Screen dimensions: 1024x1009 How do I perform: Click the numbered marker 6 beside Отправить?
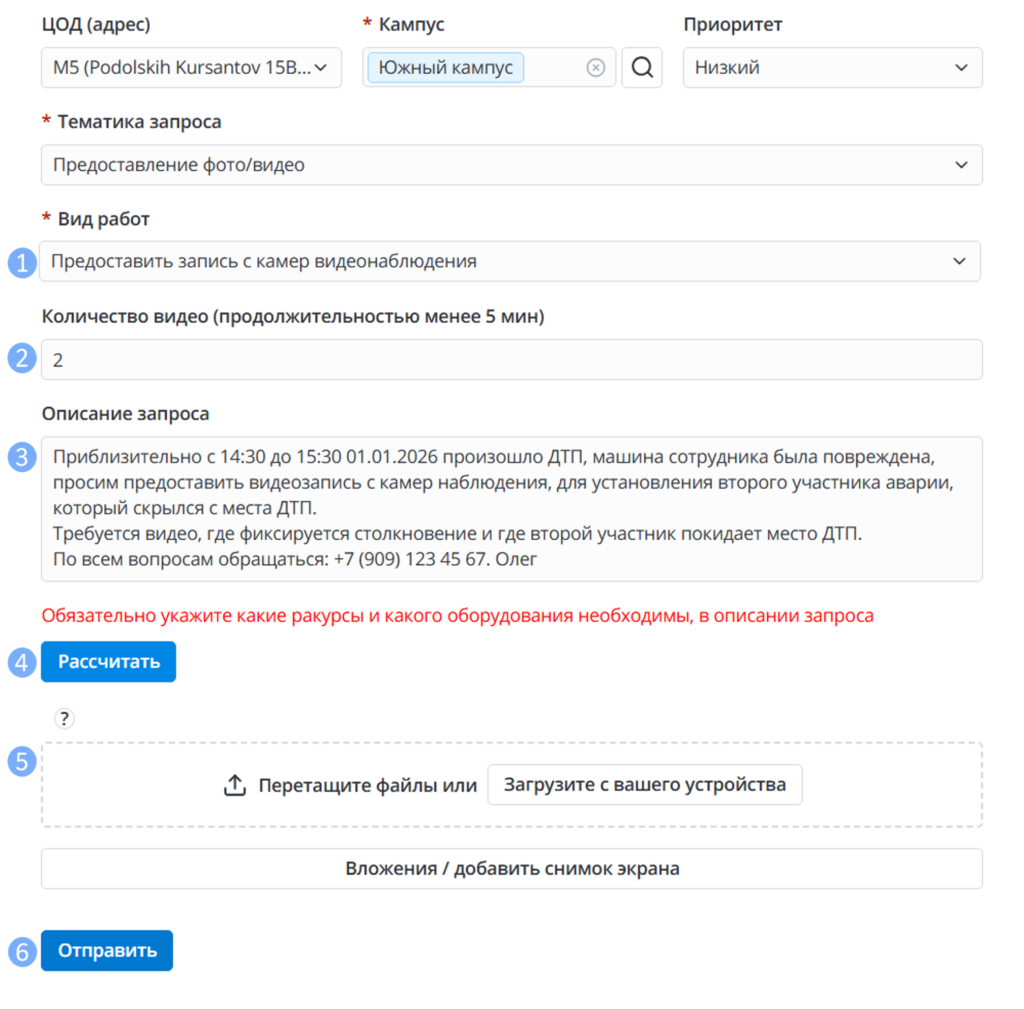click(x=22, y=952)
